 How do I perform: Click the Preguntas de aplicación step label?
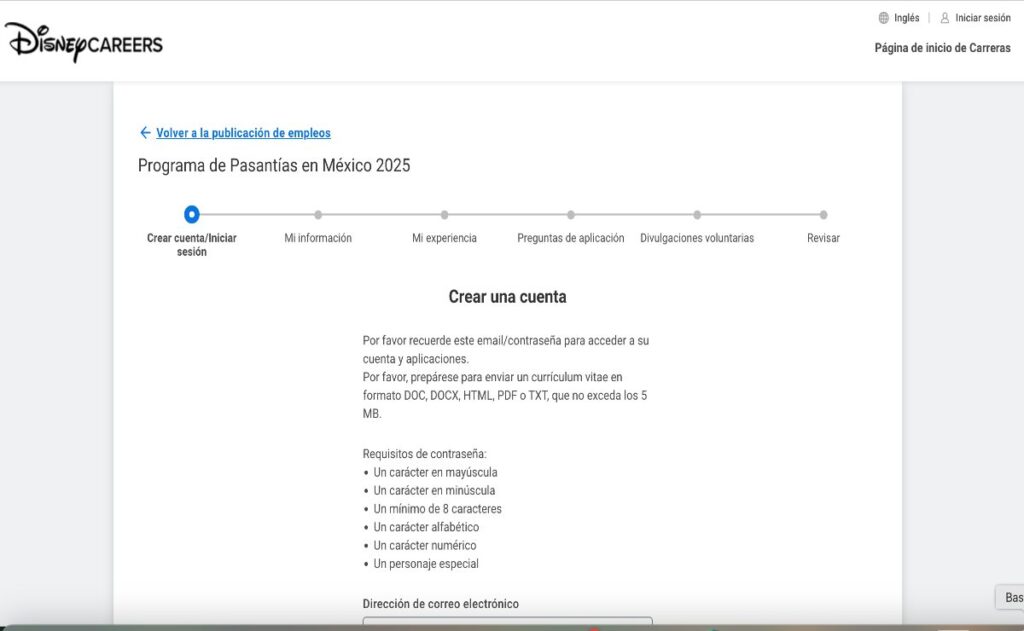(571, 238)
